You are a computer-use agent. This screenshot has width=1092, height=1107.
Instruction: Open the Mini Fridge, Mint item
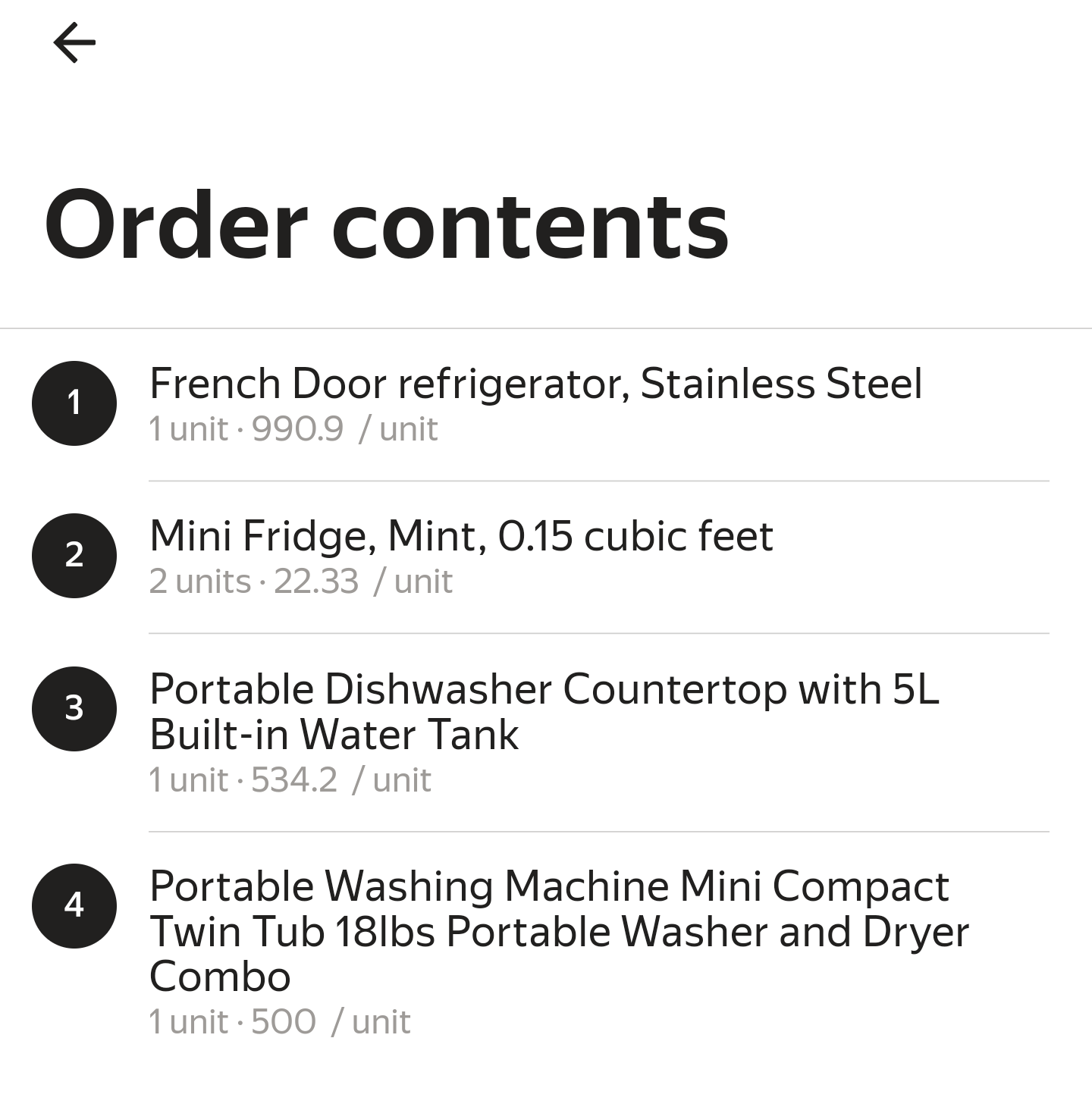click(461, 536)
